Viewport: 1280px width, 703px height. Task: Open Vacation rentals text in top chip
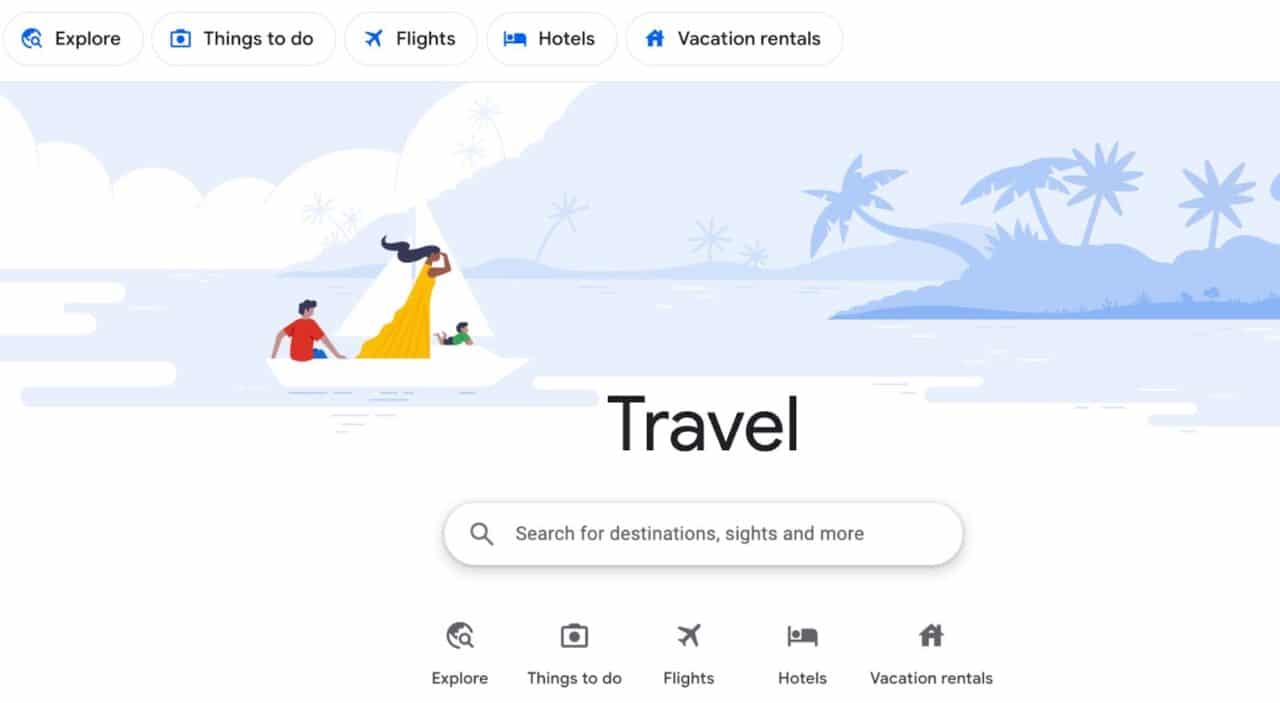click(x=749, y=39)
